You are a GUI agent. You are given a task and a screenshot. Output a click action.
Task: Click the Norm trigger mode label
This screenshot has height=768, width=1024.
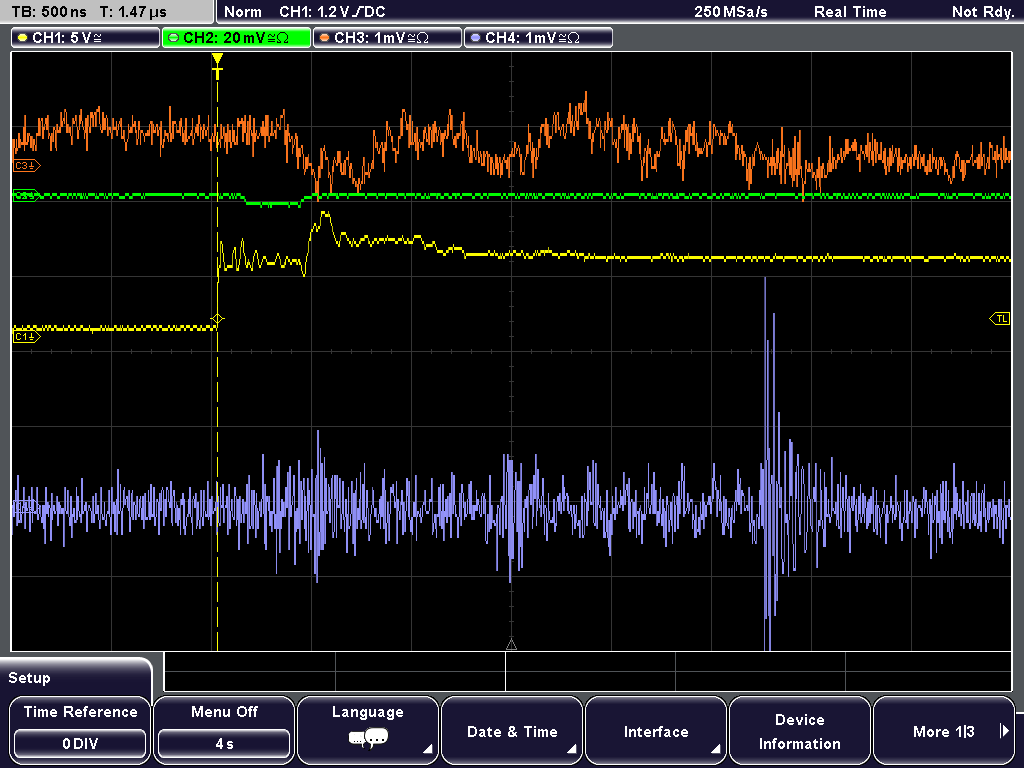click(x=243, y=12)
